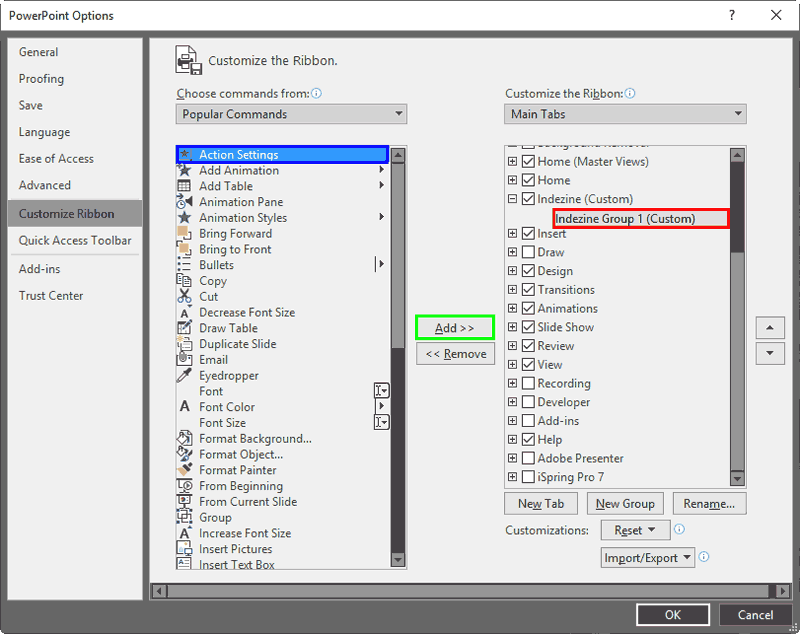The height and width of the screenshot is (634, 800).
Task: Click Move Up arrow button
Action: (769, 328)
